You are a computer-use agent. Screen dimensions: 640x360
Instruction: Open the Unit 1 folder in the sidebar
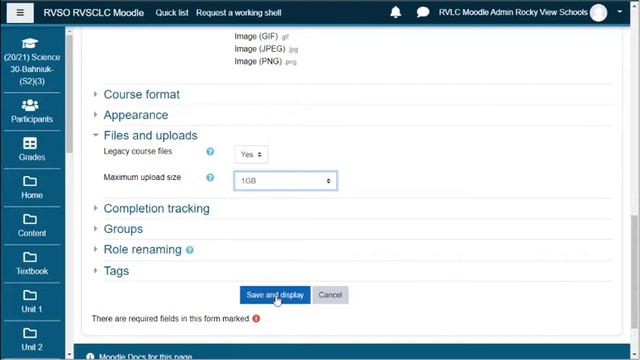coord(32,301)
